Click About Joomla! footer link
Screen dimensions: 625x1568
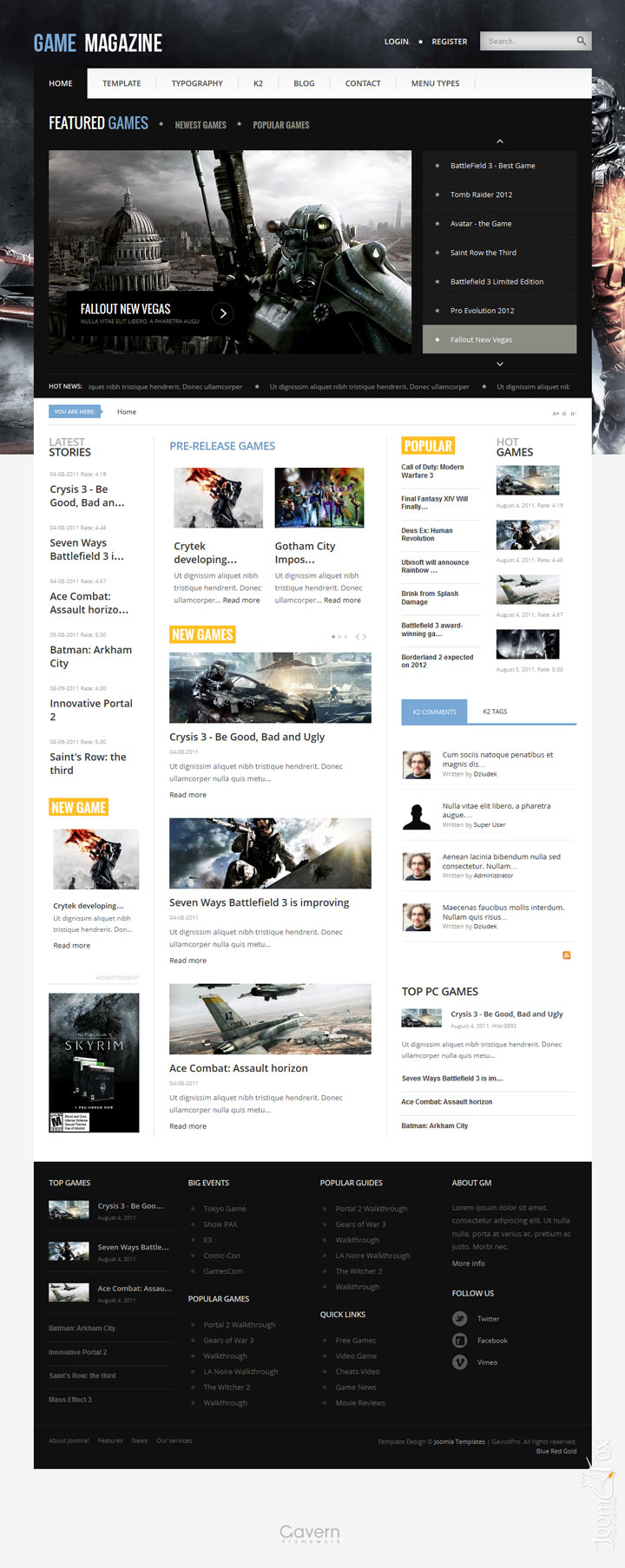[x=69, y=1440]
